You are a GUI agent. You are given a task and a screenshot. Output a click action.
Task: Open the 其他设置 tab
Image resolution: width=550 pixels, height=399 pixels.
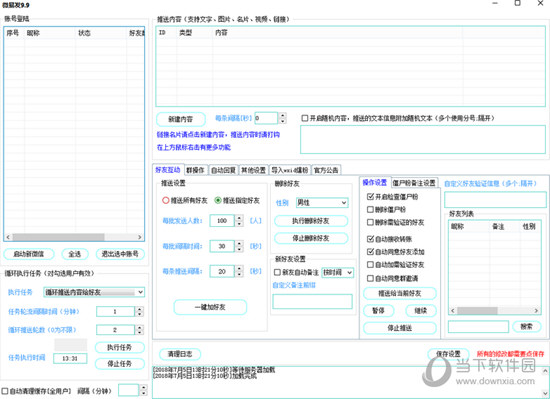point(253,170)
